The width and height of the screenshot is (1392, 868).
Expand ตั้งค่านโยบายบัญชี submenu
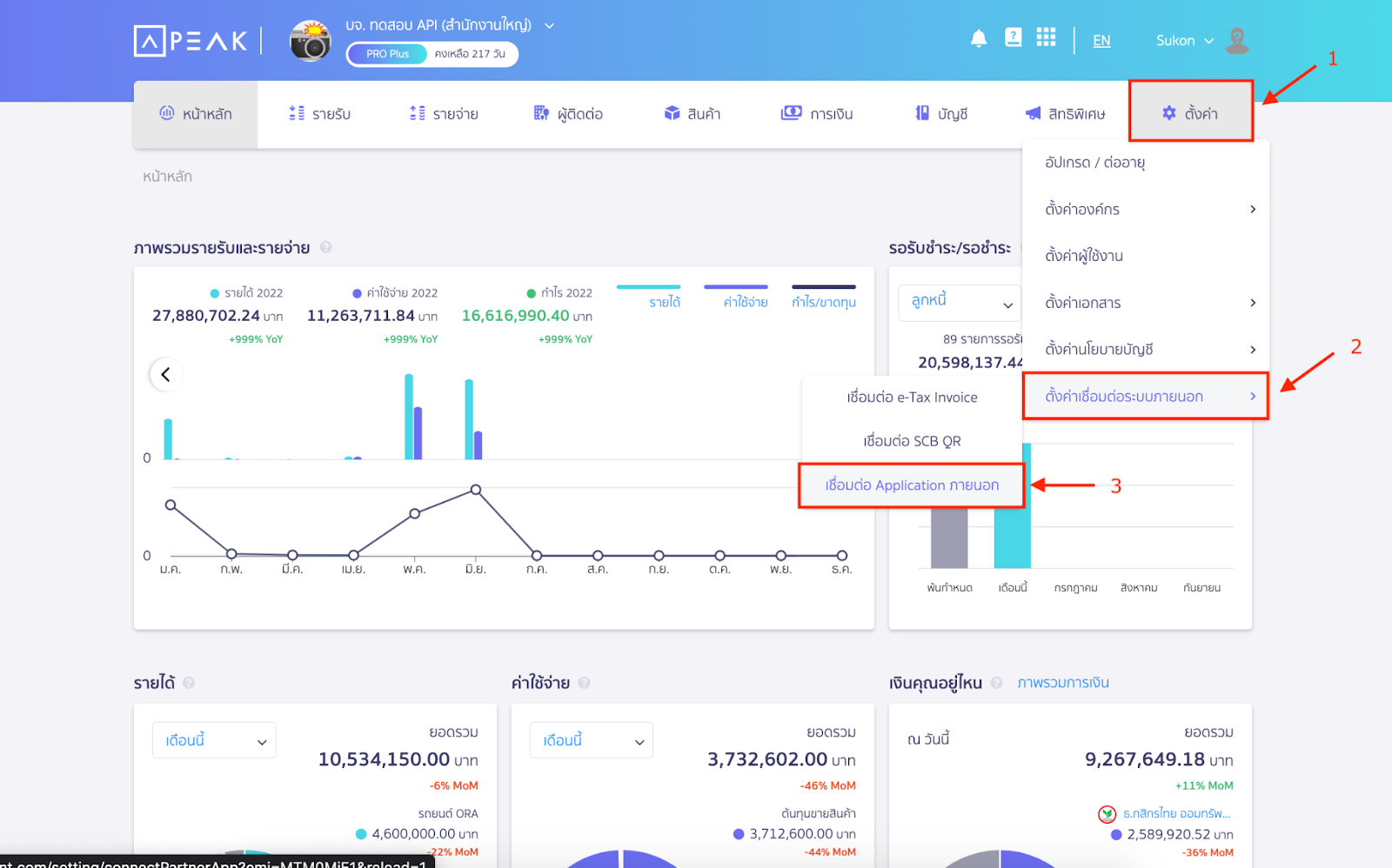click(1146, 350)
